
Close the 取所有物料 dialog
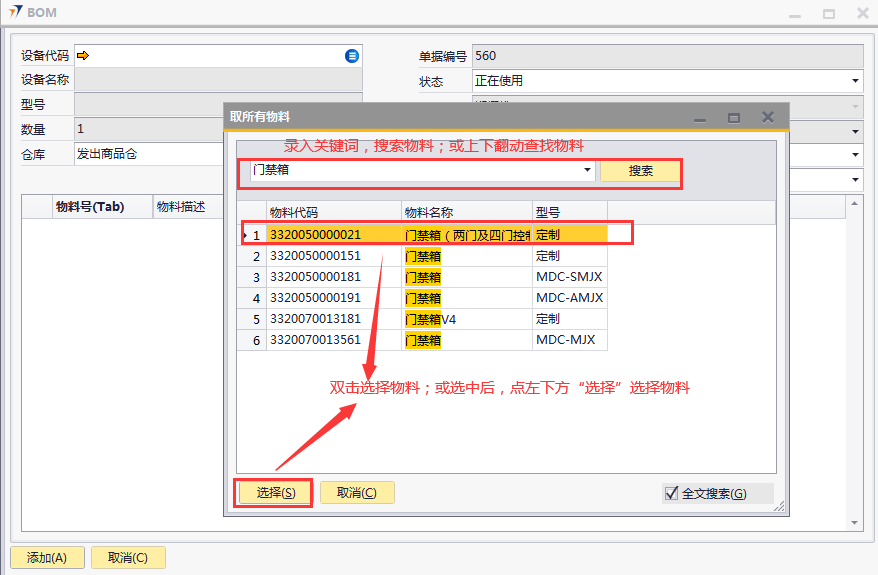[x=768, y=117]
